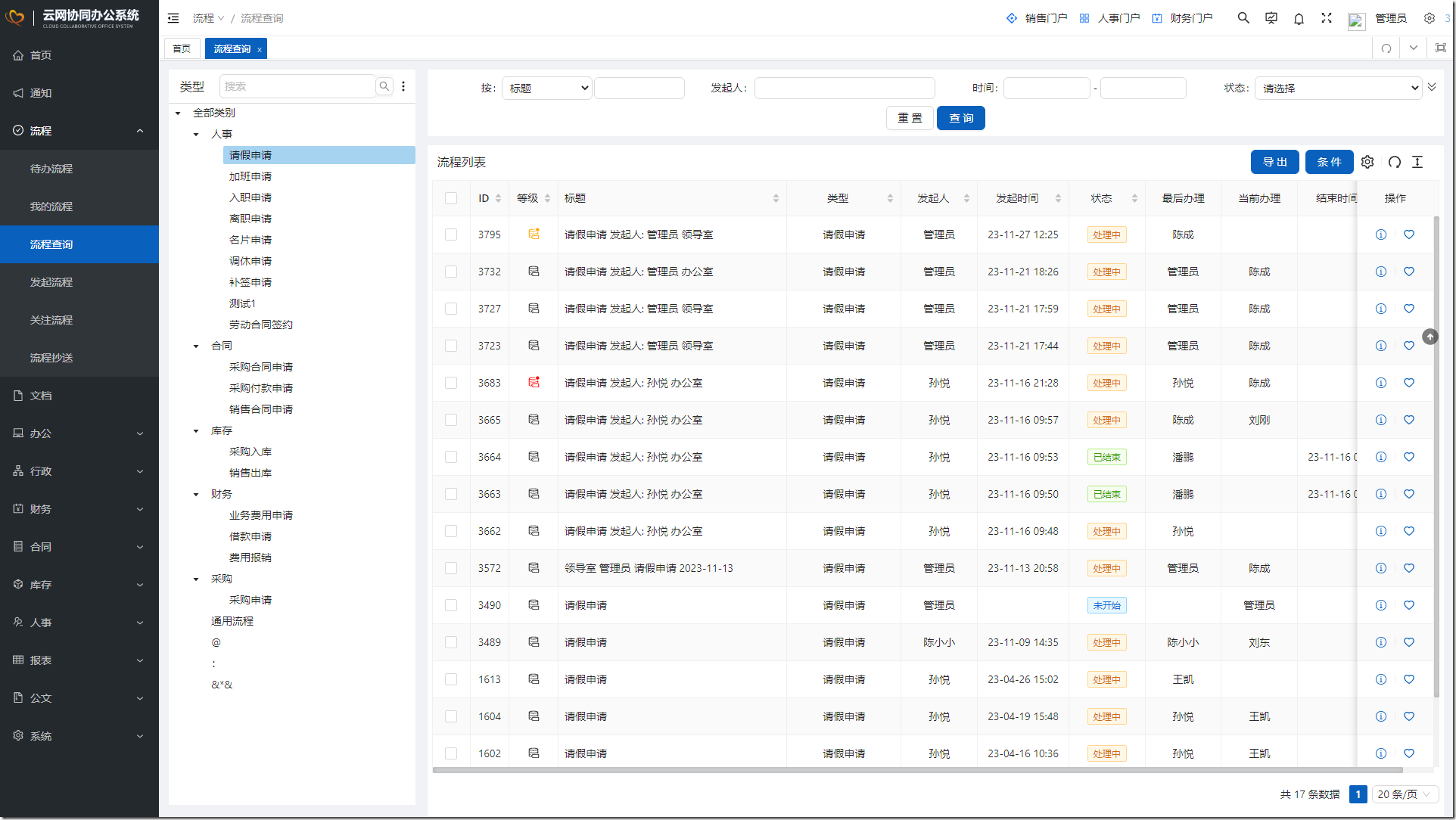Collapse the 财务 tree category arrow
Image resolution: width=1456 pixels, height=820 pixels.
point(196,495)
